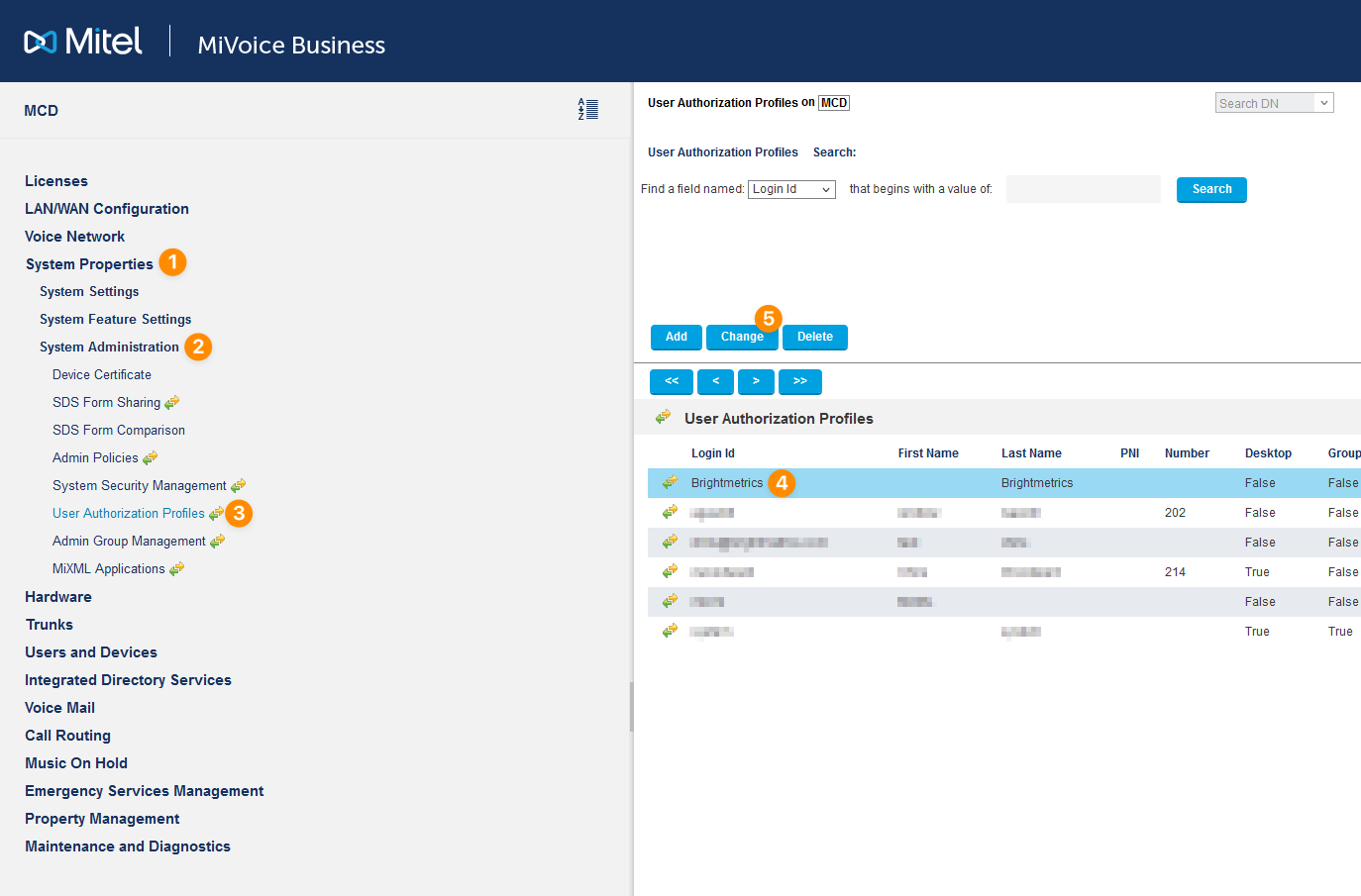1361x896 pixels.
Task: Click the shared-record icon in the row with number 214
Action: (x=671, y=571)
